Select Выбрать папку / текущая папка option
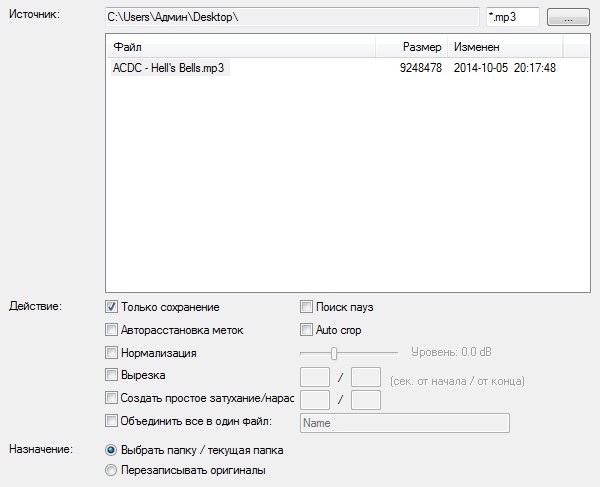This screenshot has height=487, width=600. click(x=111, y=450)
